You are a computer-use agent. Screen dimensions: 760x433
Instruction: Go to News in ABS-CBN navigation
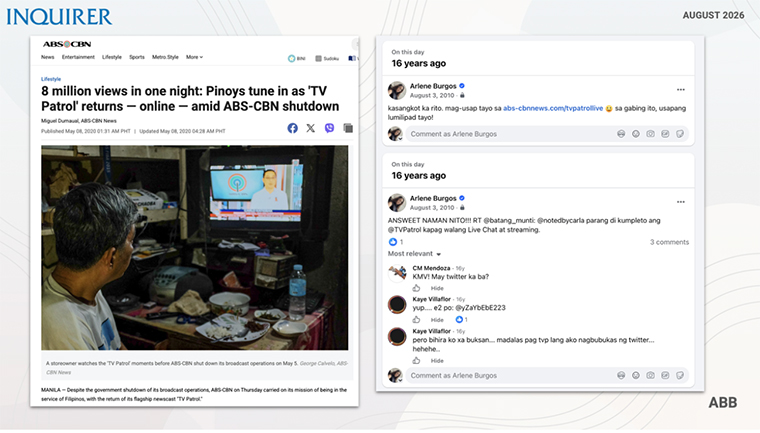point(48,57)
